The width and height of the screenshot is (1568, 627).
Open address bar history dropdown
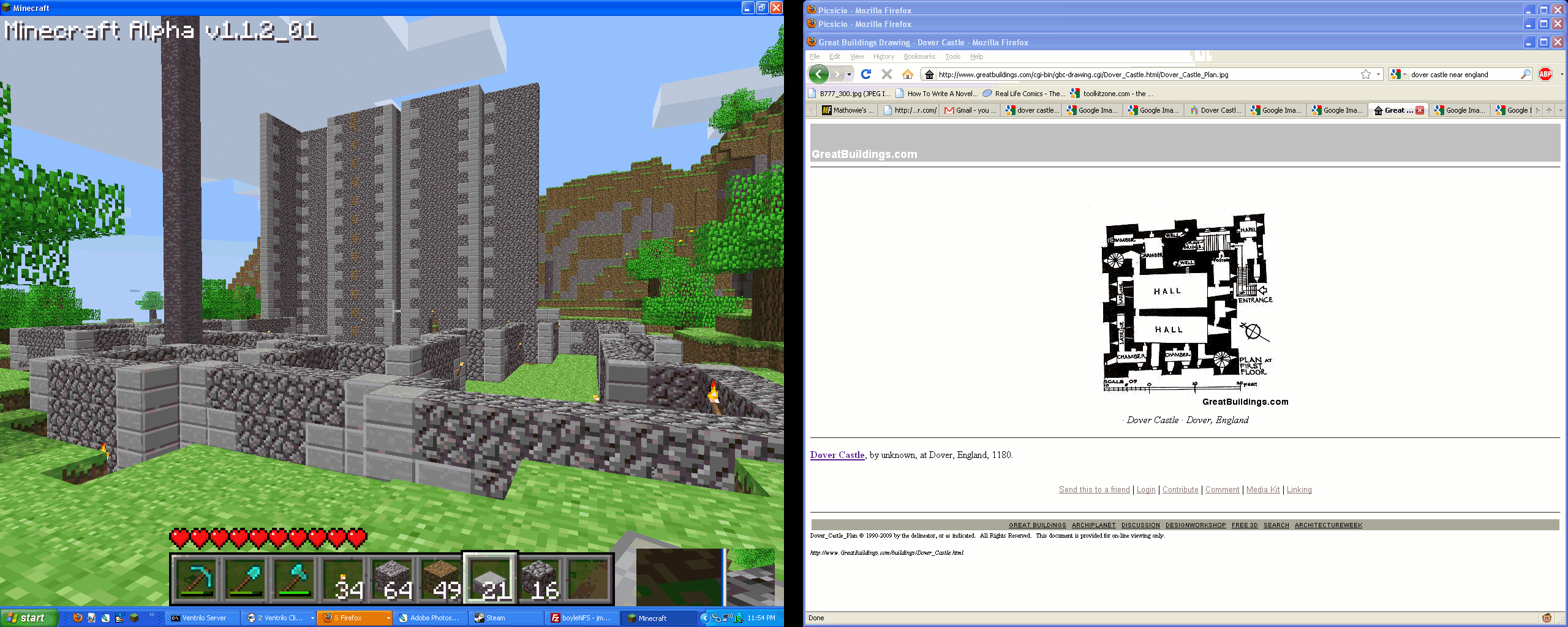coord(1378,75)
